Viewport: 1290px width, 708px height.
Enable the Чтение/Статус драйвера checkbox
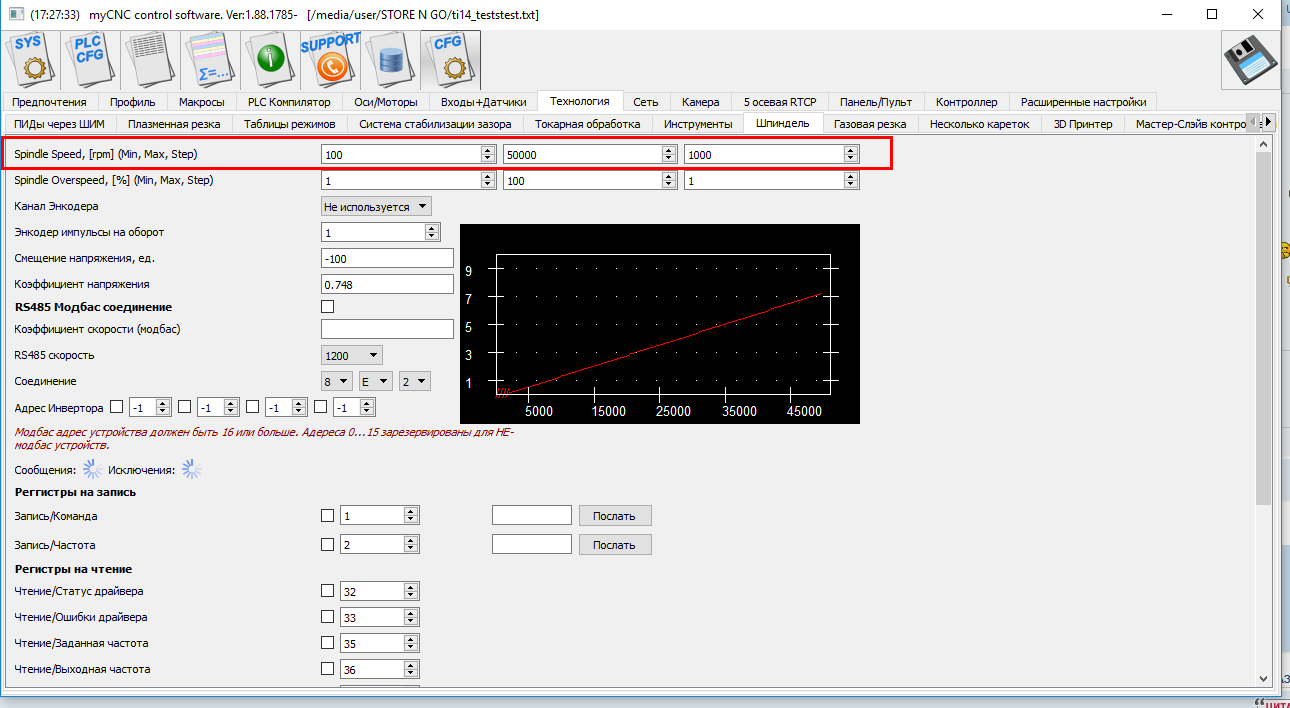click(327, 591)
